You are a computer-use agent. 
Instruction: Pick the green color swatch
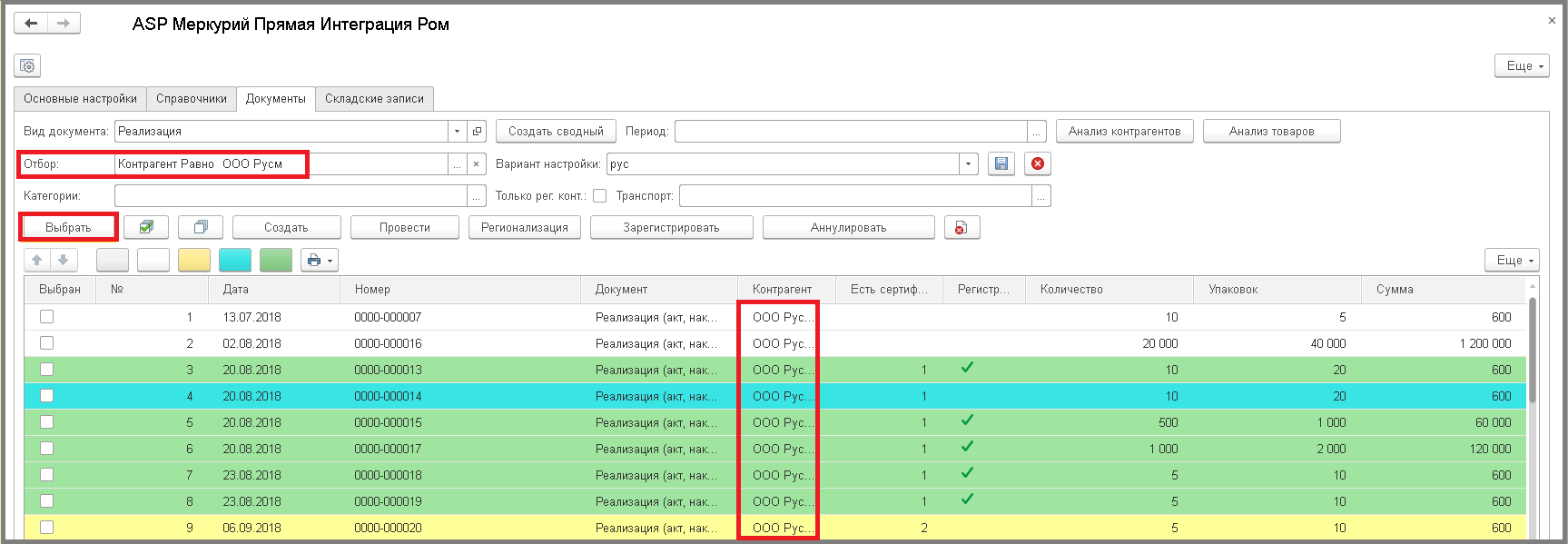pos(276,261)
